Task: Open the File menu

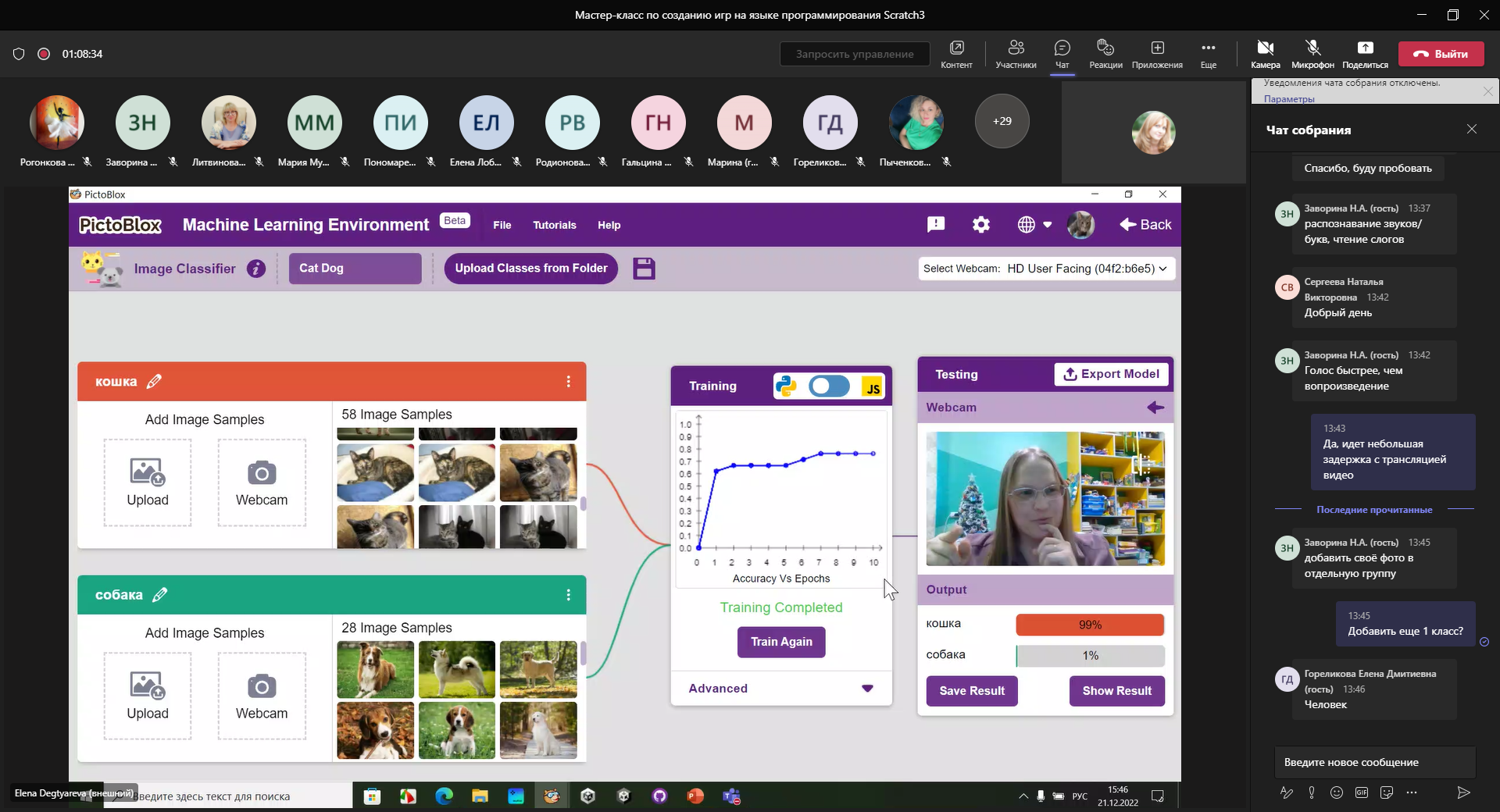Action: point(502,225)
